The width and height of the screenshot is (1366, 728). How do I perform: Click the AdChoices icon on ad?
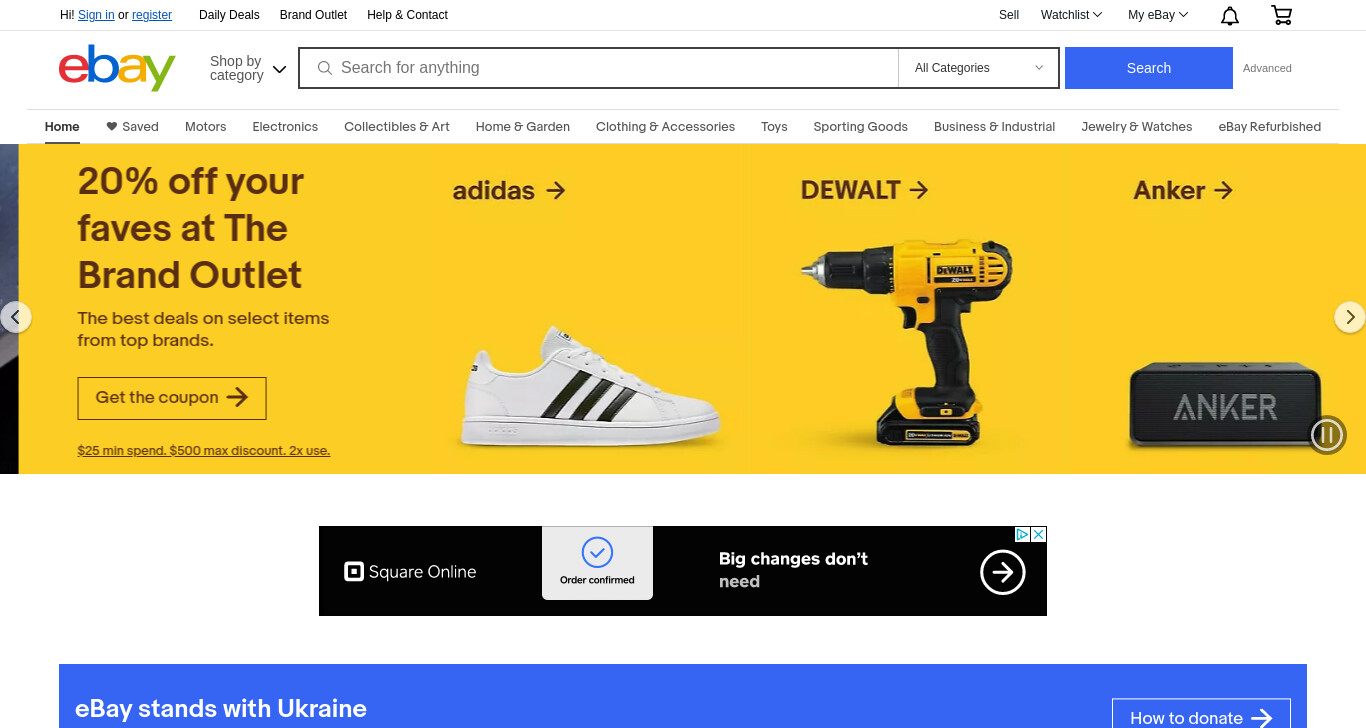tap(1023, 534)
